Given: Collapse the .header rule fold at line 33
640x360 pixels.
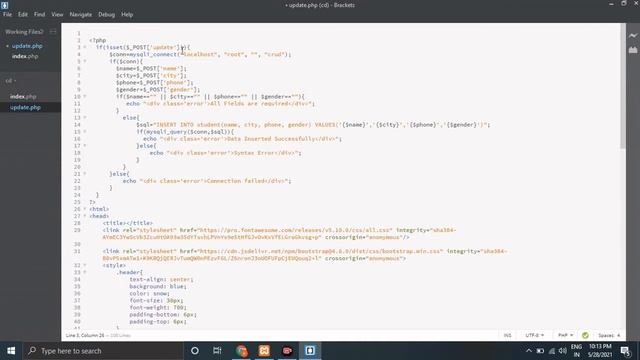Looking at the screenshot, I should [85, 272].
